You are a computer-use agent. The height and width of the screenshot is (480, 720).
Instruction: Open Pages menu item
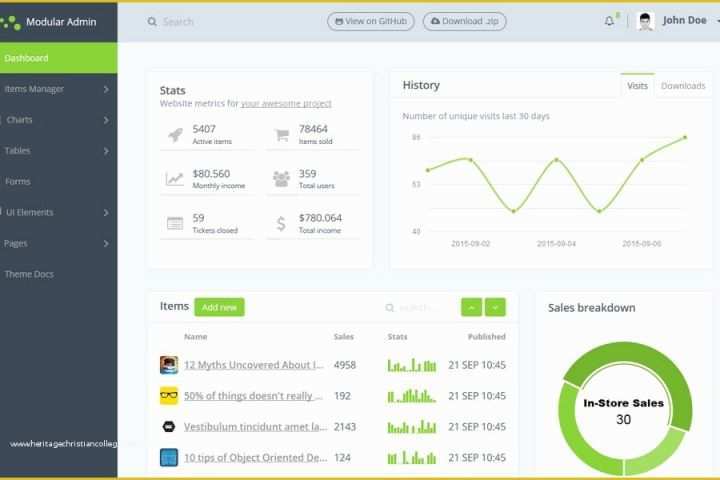coord(58,243)
